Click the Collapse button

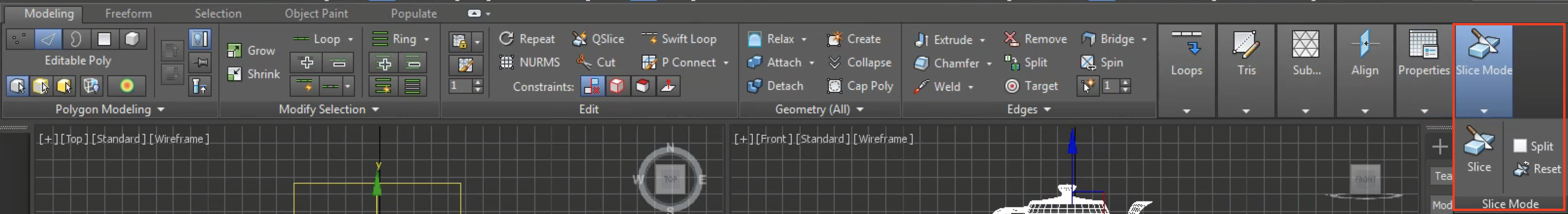tap(860, 62)
